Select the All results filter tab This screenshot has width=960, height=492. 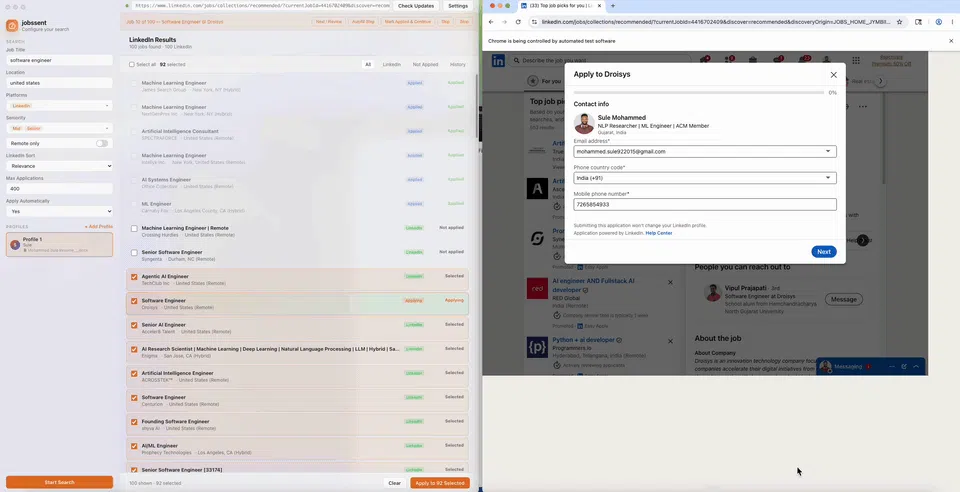[368, 64]
